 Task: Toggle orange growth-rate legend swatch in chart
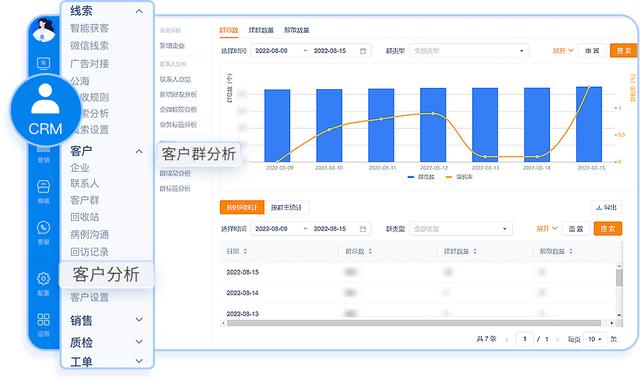pos(449,177)
